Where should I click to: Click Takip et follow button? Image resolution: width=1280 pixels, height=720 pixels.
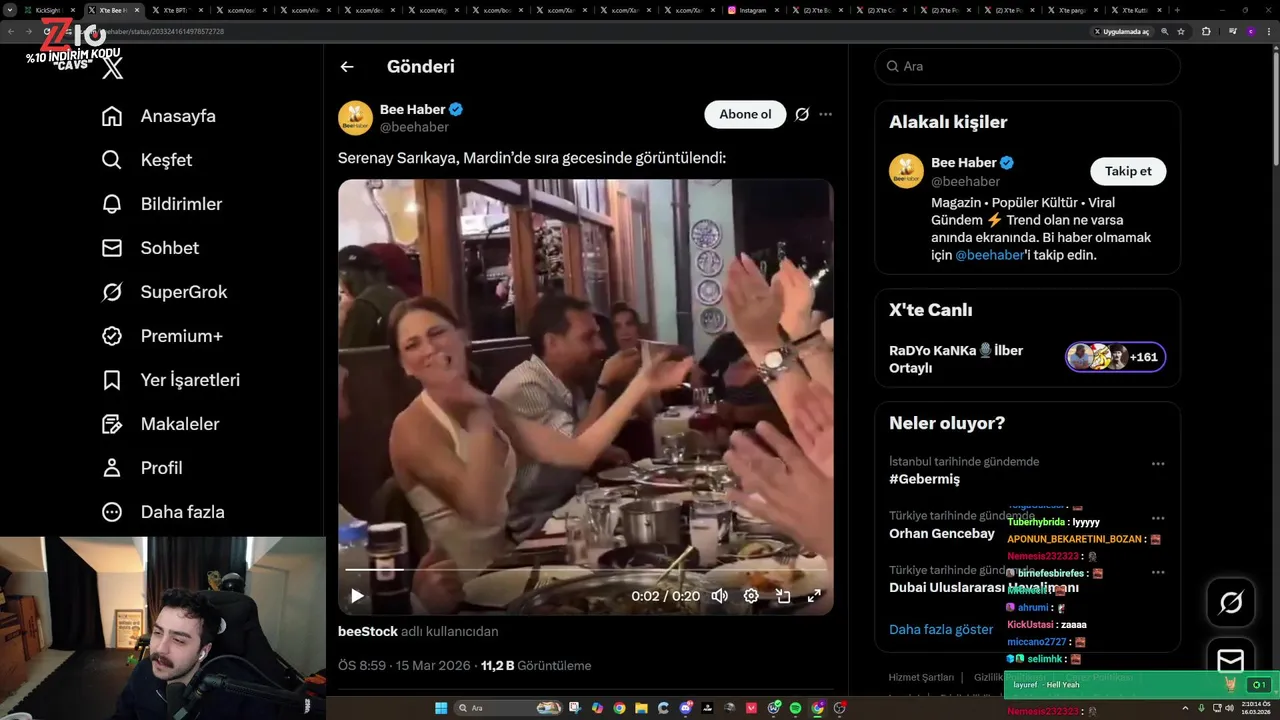point(1128,171)
